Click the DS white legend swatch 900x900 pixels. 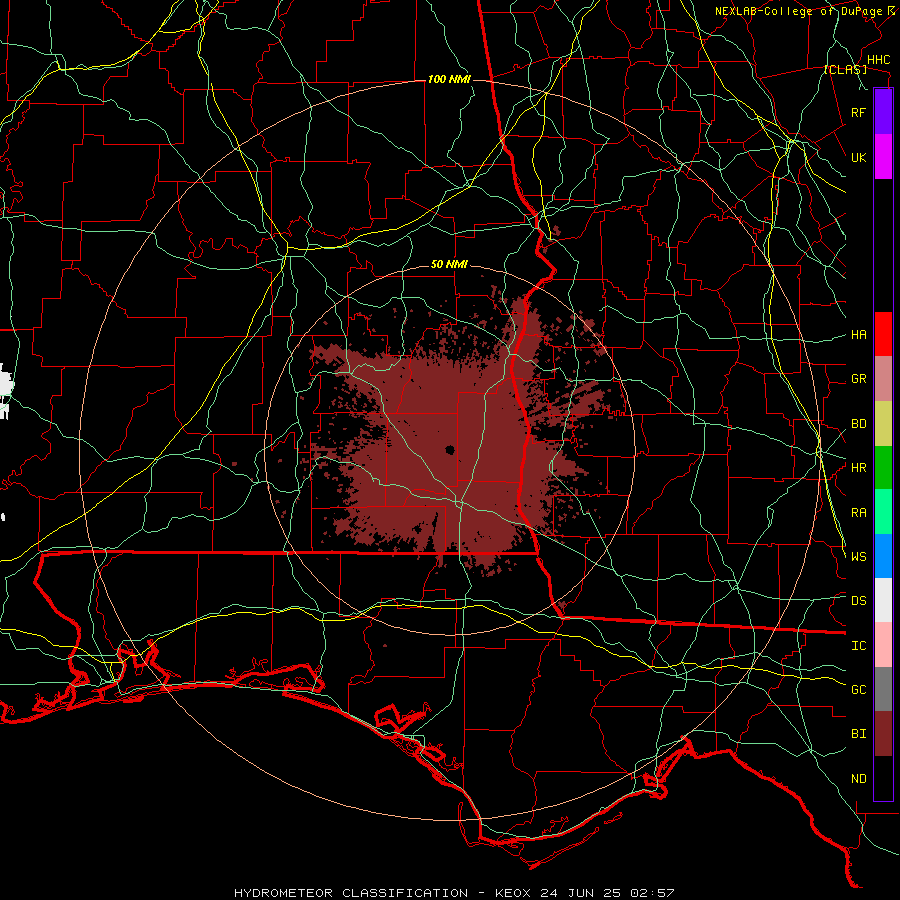[x=883, y=600]
